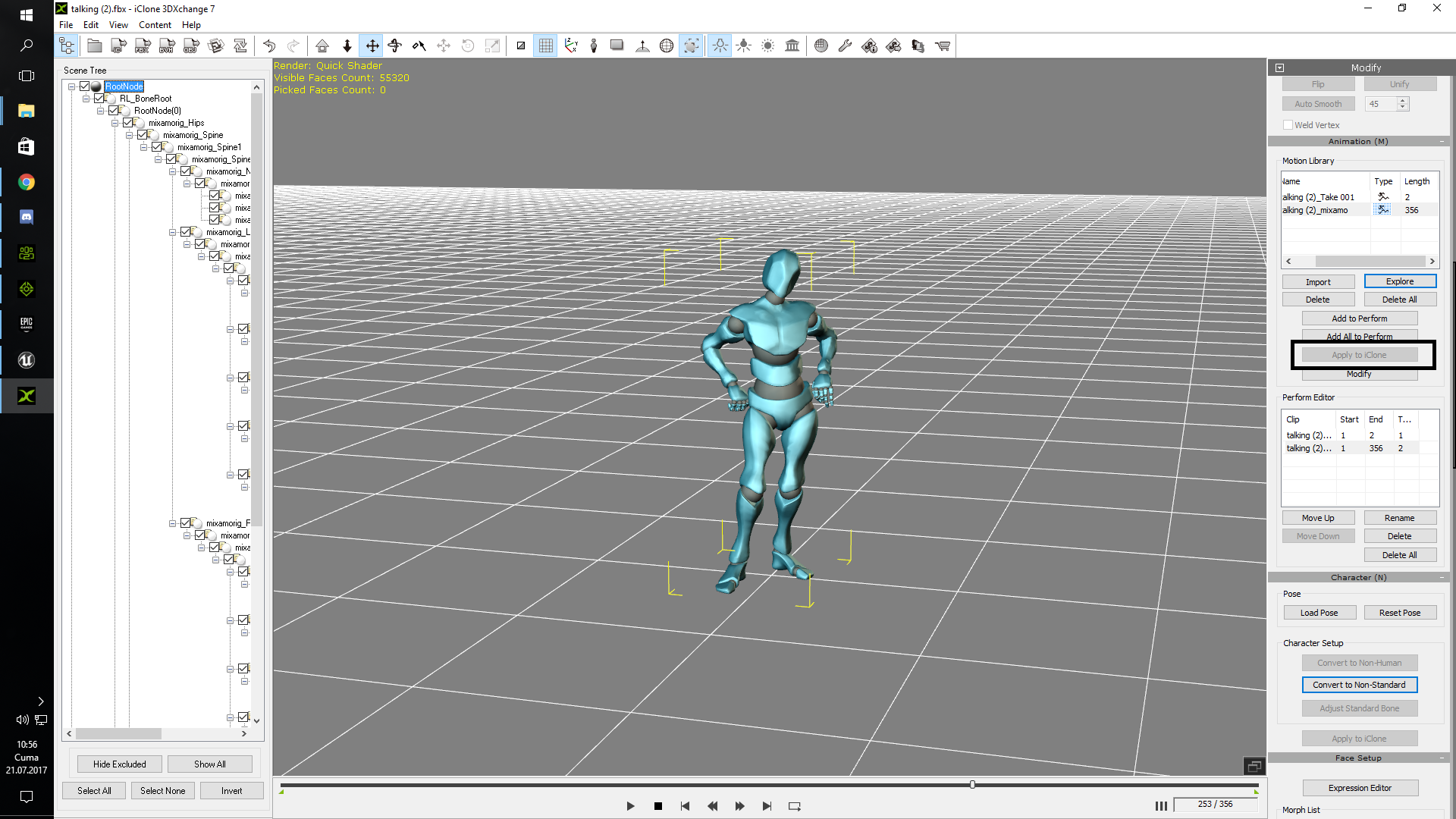
Task: Stop the animation playback
Action: (x=658, y=806)
